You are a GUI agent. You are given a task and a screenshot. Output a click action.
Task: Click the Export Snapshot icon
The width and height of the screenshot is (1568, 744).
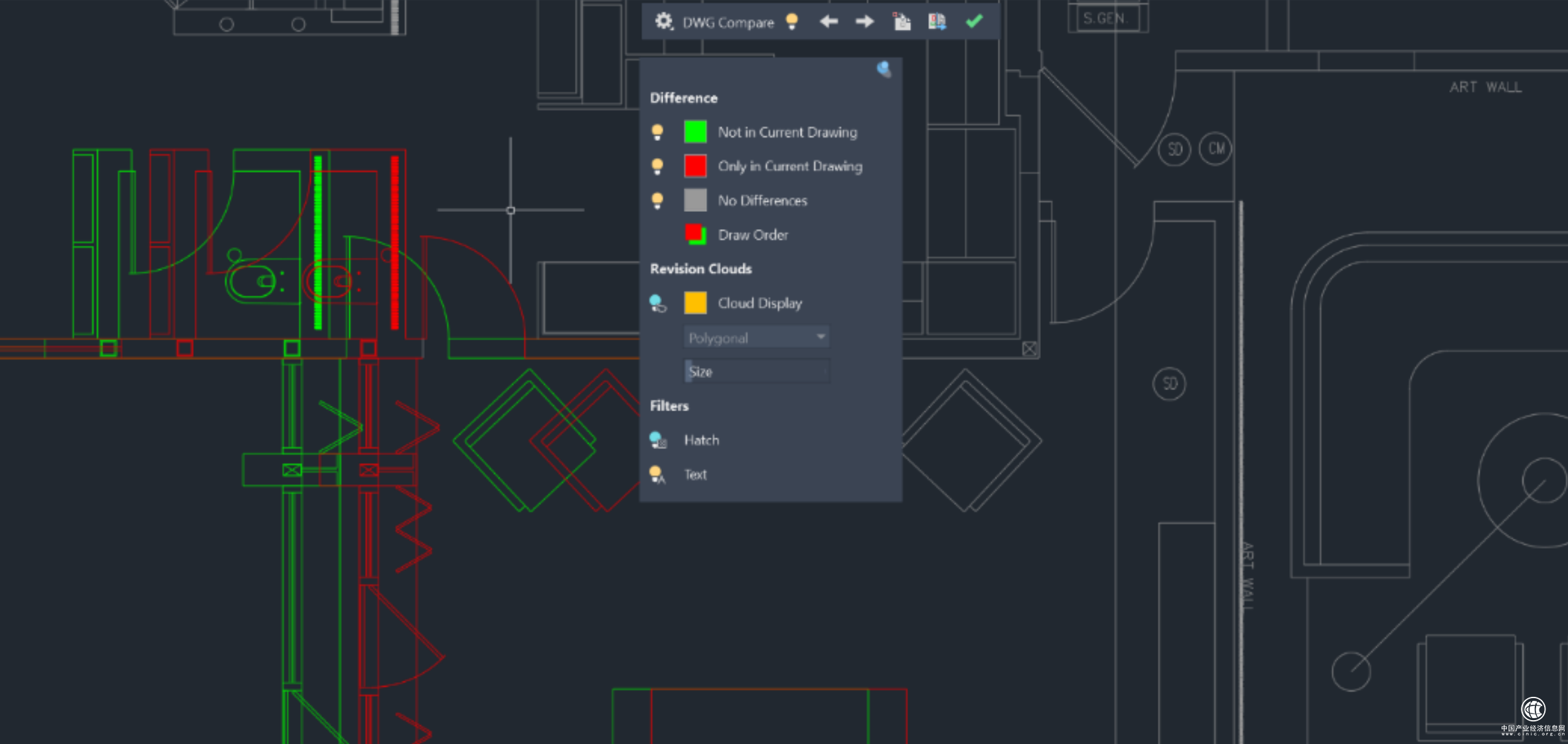click(937, 22)
